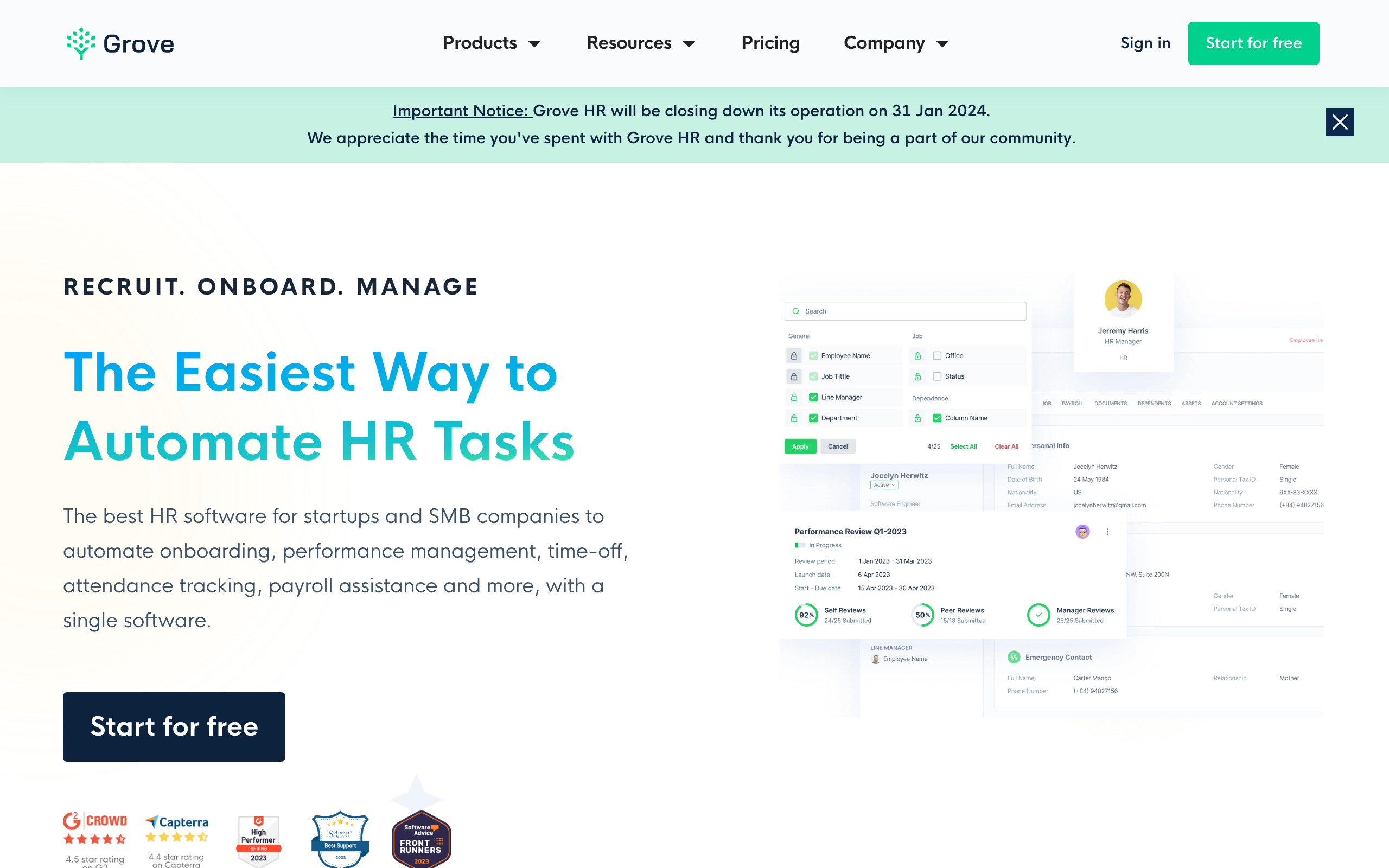Click the reviewer avatar on Performance Review card

point(1082,532)
